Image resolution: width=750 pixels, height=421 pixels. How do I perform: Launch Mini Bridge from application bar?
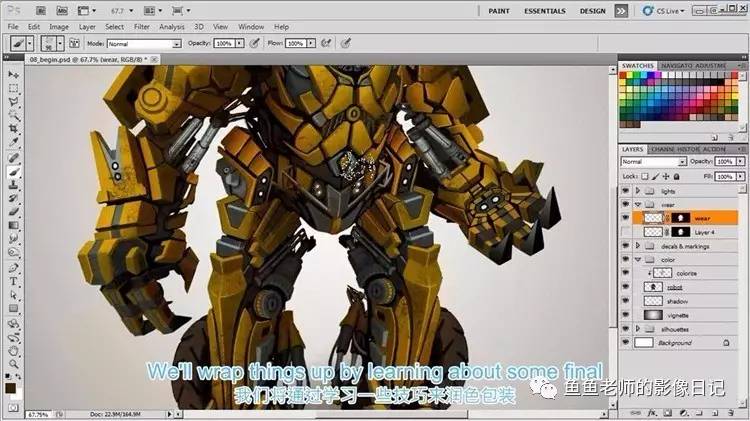(62, 10)
